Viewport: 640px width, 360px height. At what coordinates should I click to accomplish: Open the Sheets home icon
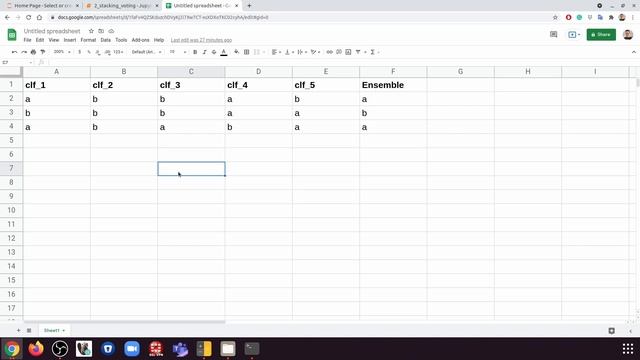[12, 35]
